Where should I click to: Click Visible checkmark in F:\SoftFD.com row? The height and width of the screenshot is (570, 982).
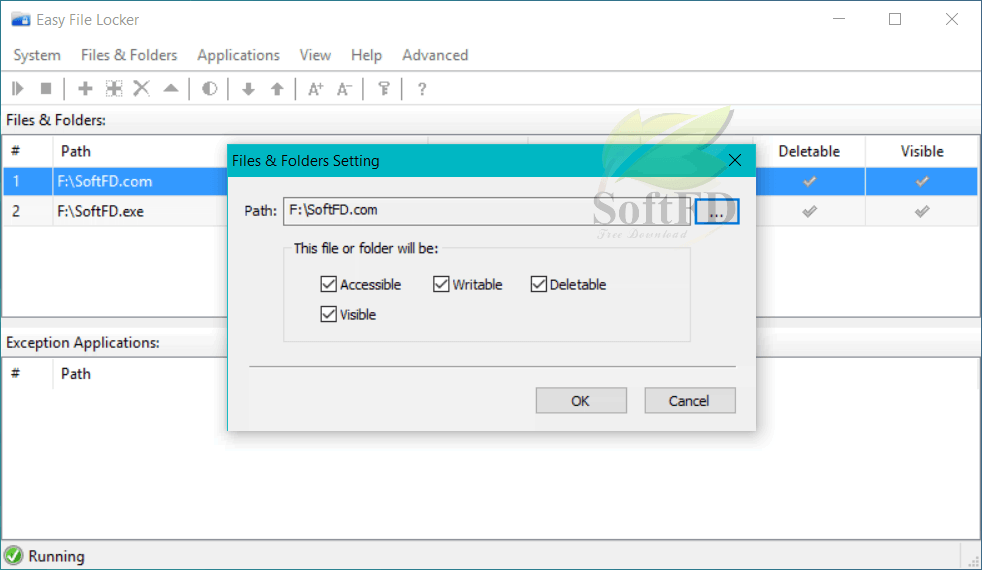coord(922,182)
